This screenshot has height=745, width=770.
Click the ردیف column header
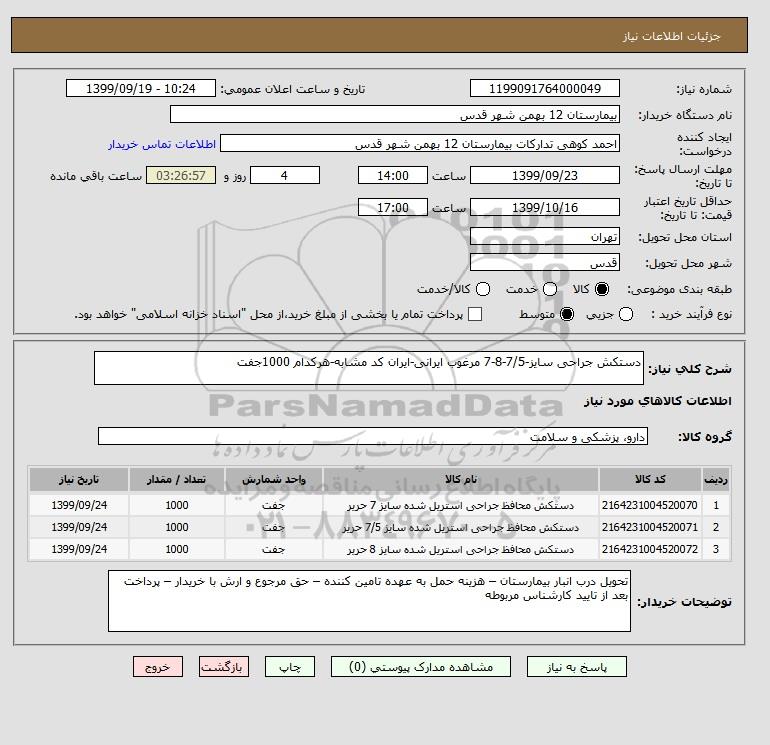click(715, 479)
